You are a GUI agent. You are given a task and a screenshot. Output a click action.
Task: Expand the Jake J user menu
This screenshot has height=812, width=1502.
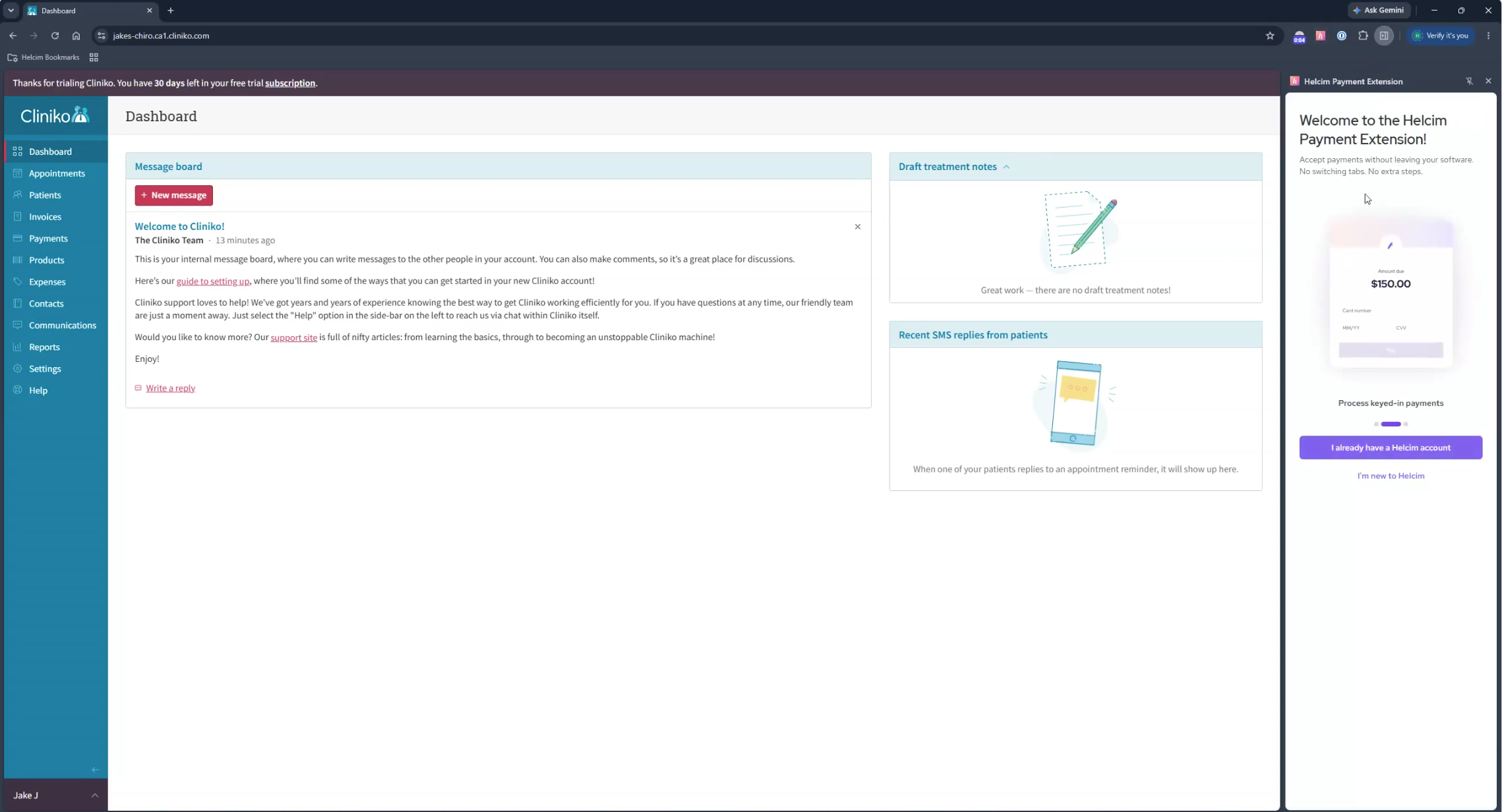pyautogui.click(x=56, y=796)
